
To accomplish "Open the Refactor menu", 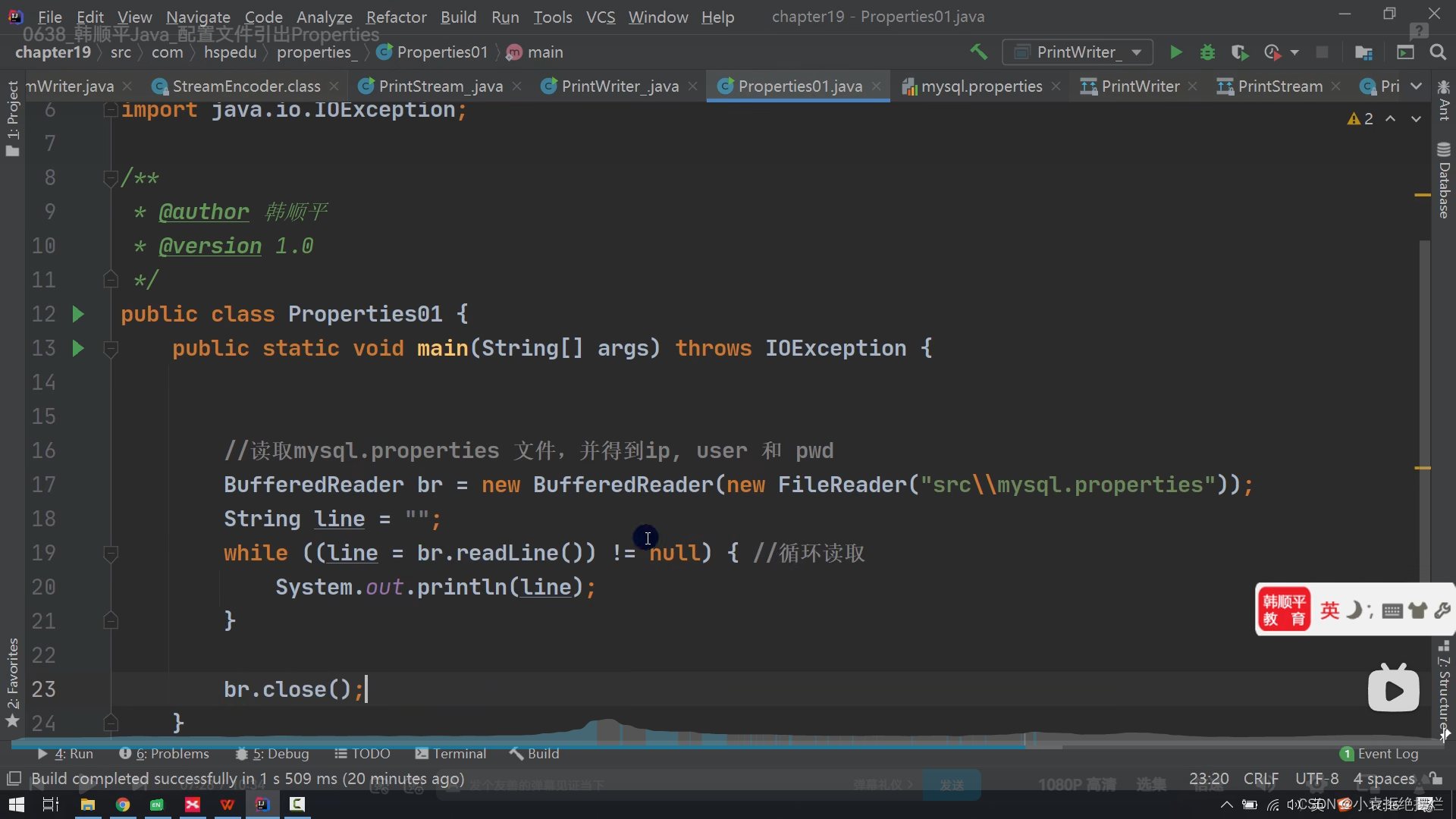I will (396, 17).
